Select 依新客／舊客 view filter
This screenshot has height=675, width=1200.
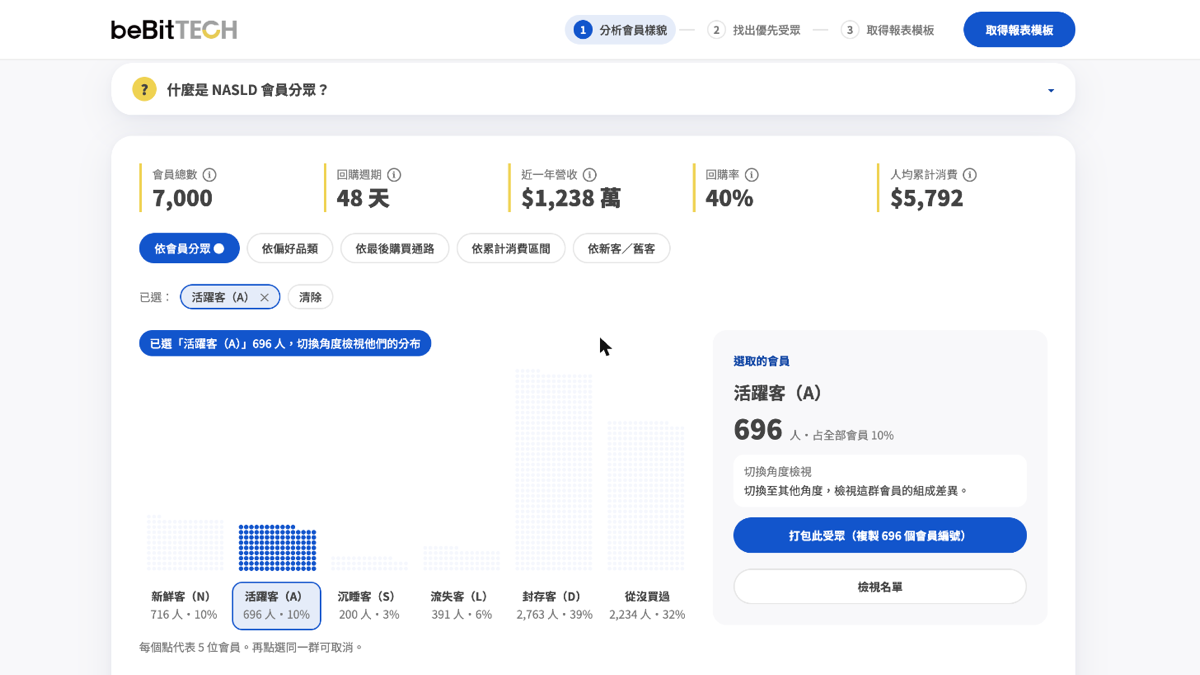tap(621, 248)
